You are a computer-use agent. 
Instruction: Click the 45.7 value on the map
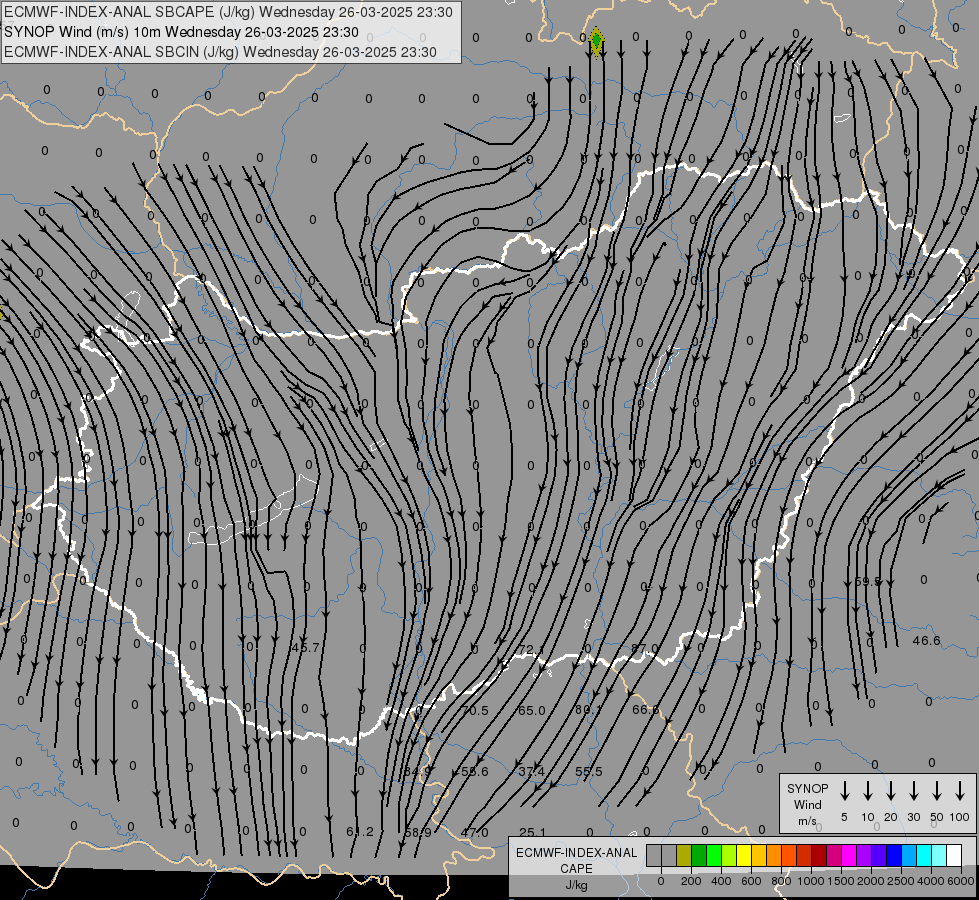[305, 648]
